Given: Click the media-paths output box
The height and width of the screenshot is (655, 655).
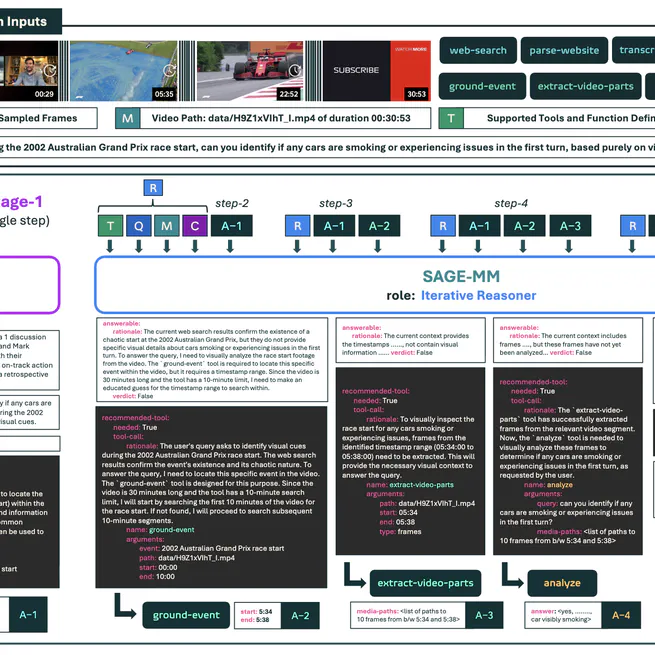Looking at the screenshot, I should 408,615.
